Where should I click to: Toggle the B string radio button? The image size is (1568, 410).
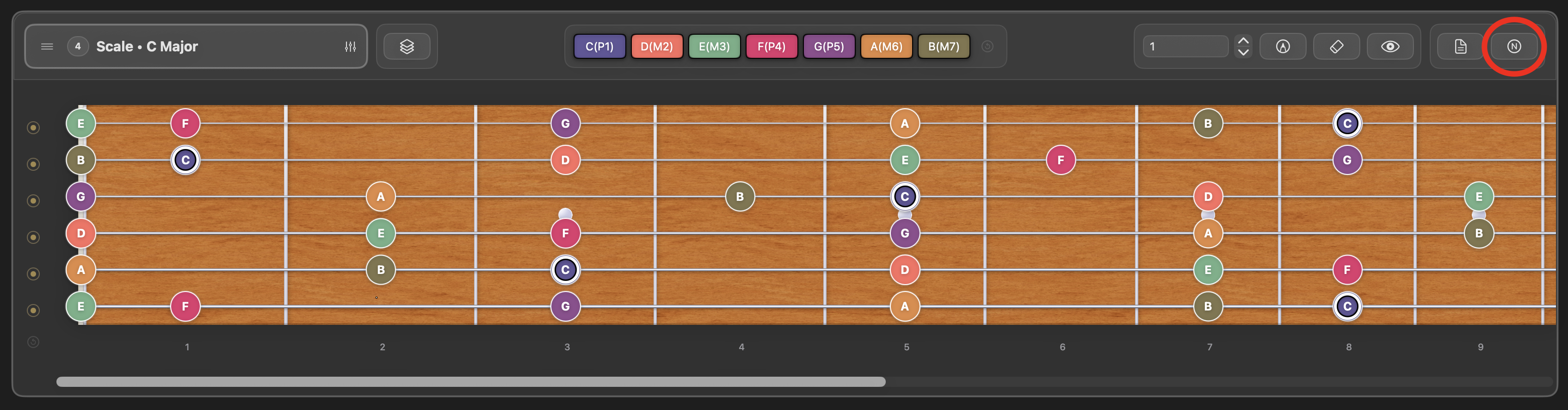(x=33, y=164)
